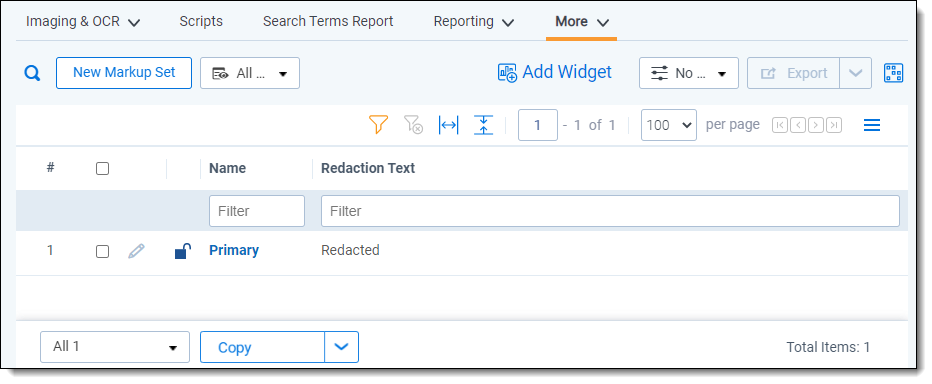The image size is (932, 384).
Task: Open the All 1 selection dropdown
Action: 115,347
